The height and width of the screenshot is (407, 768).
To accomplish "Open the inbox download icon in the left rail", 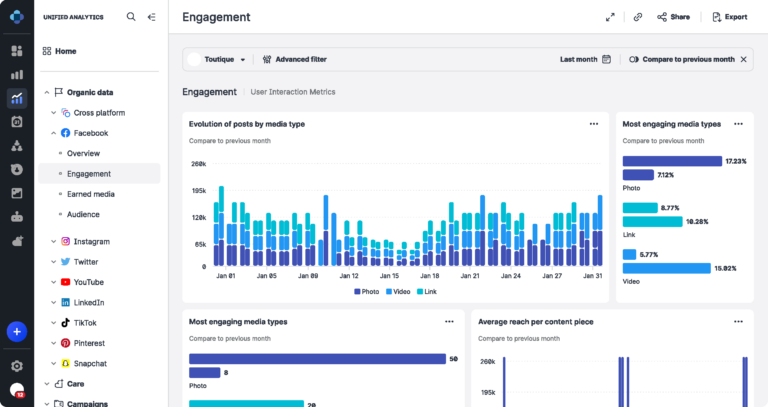I will 17,169.
